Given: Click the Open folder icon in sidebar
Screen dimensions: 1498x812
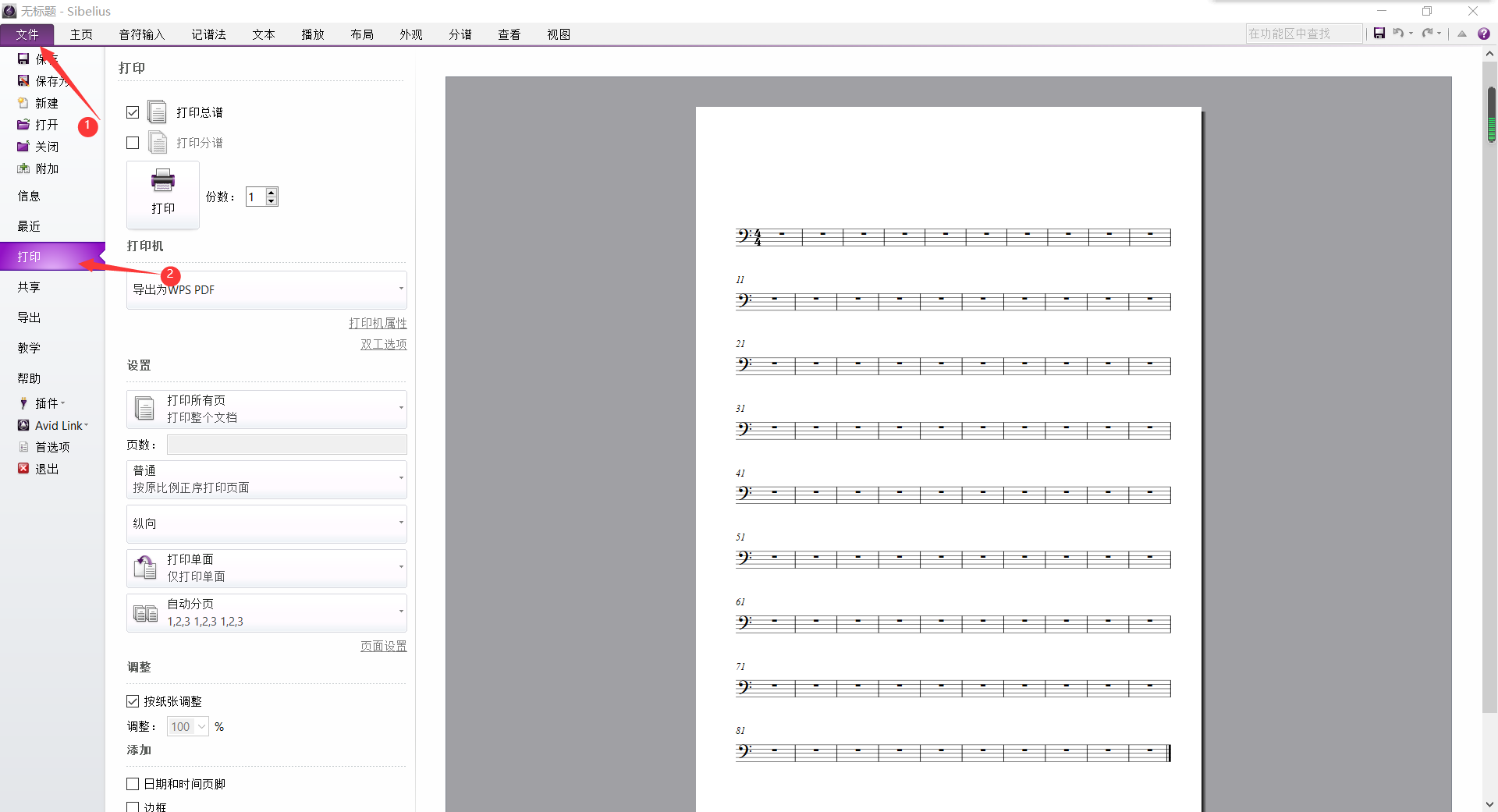Looking at the screenshot, I should coord(23,125).
